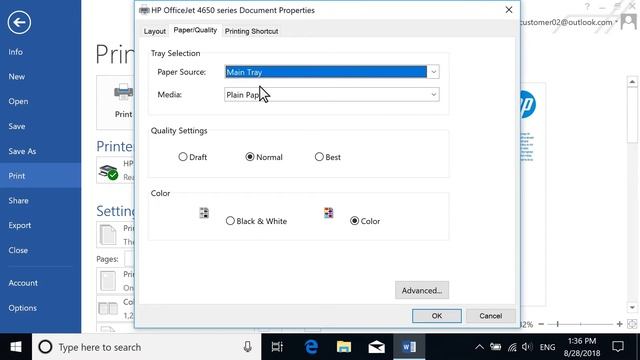Viewport: 640px width, 360px height.
Task: Click Word icon on the taskbar
Action: tap(409, 347)
